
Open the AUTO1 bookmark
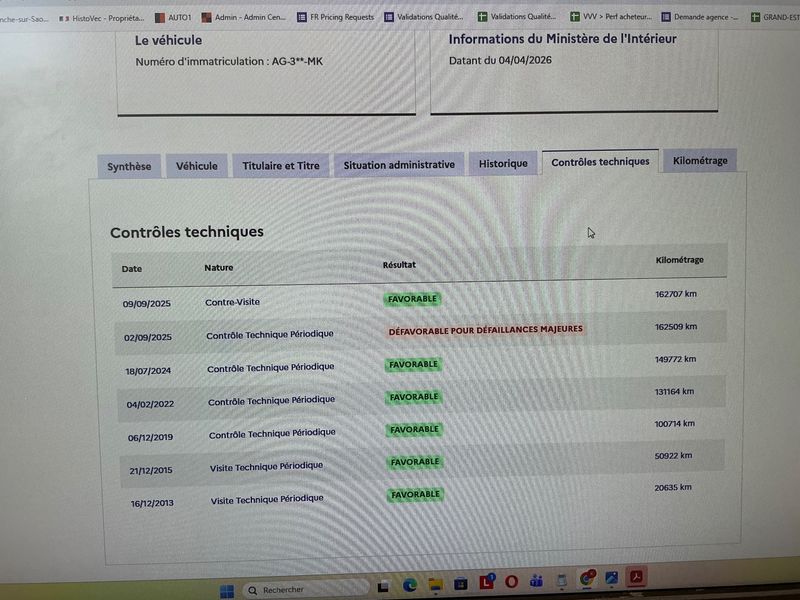click(173, 17)
